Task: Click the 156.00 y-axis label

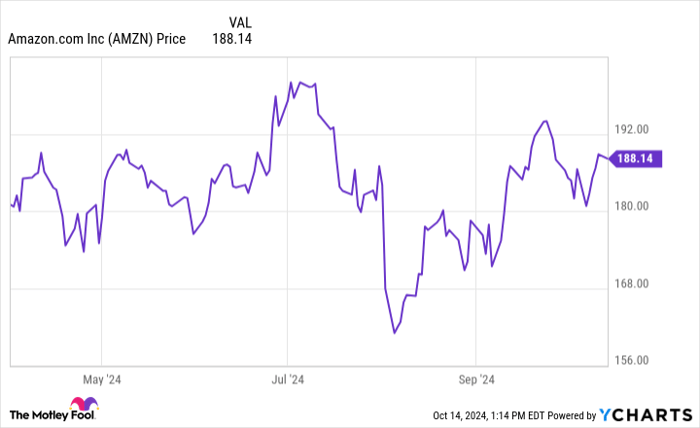Action: (632, 361)
